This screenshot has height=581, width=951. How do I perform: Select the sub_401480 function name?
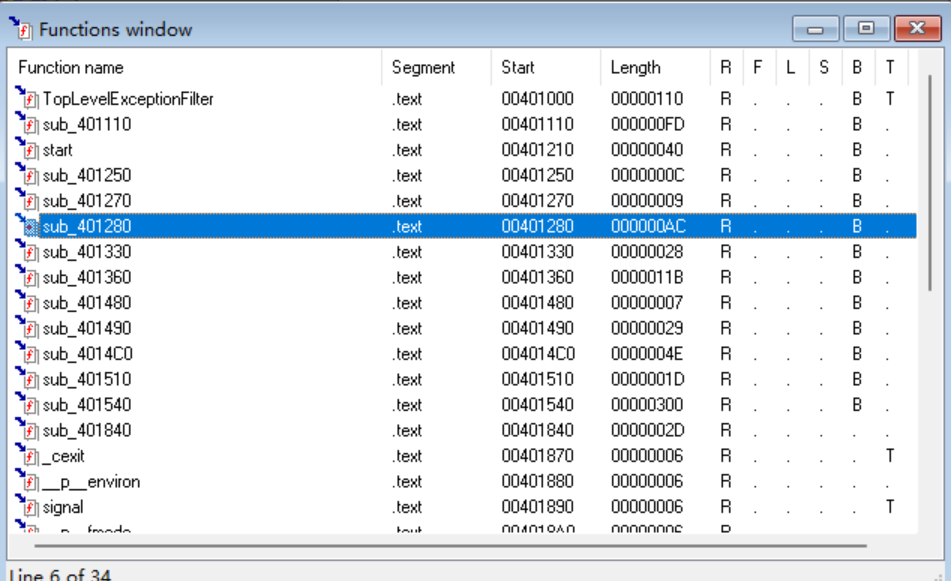point(87,303)
